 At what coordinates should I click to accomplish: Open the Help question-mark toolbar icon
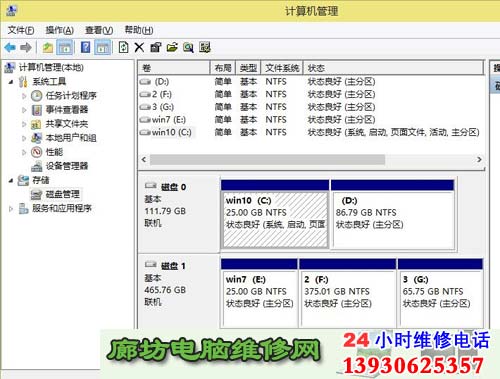point(86,47)
